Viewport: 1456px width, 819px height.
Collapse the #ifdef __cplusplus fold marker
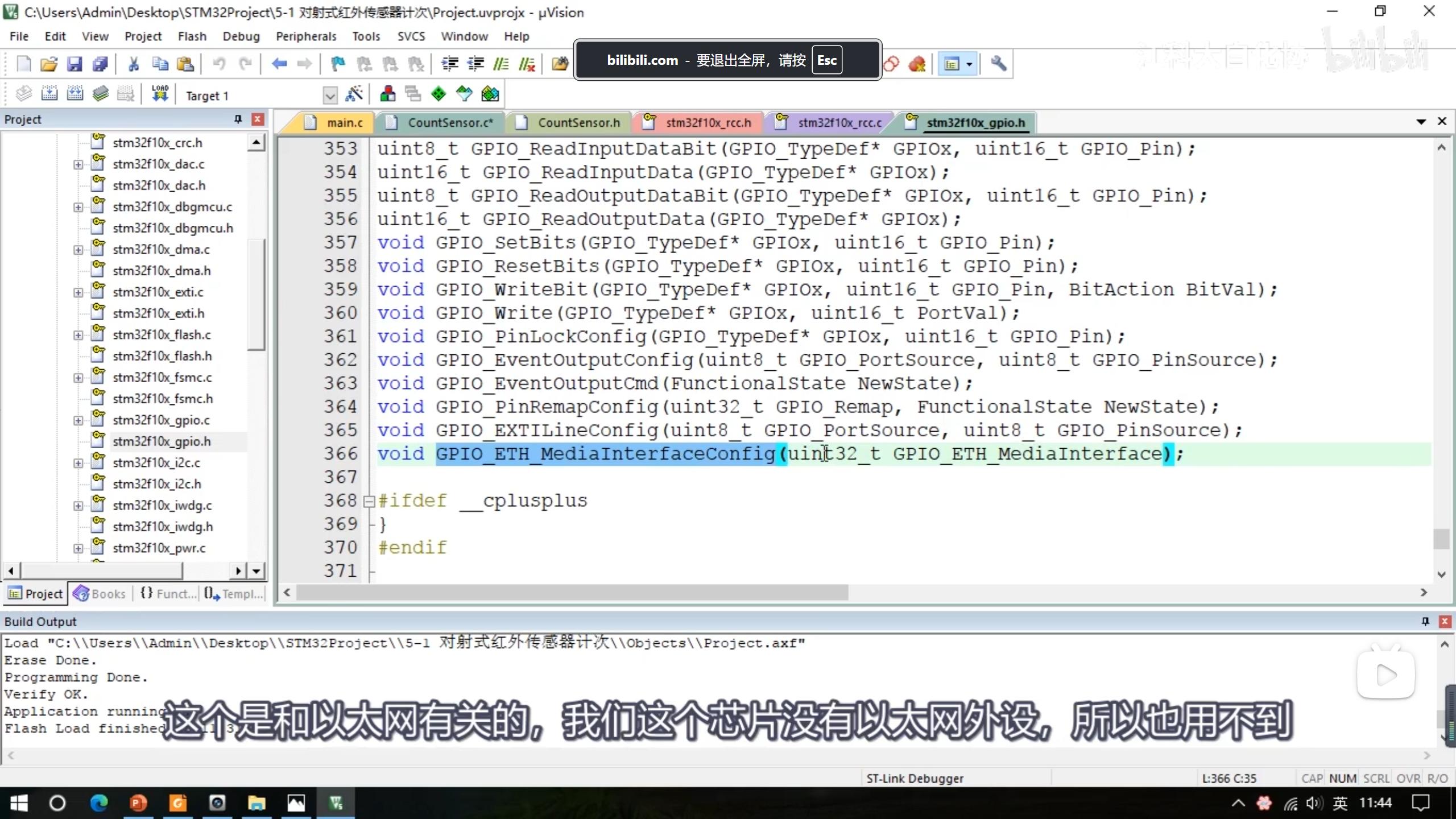369,501
